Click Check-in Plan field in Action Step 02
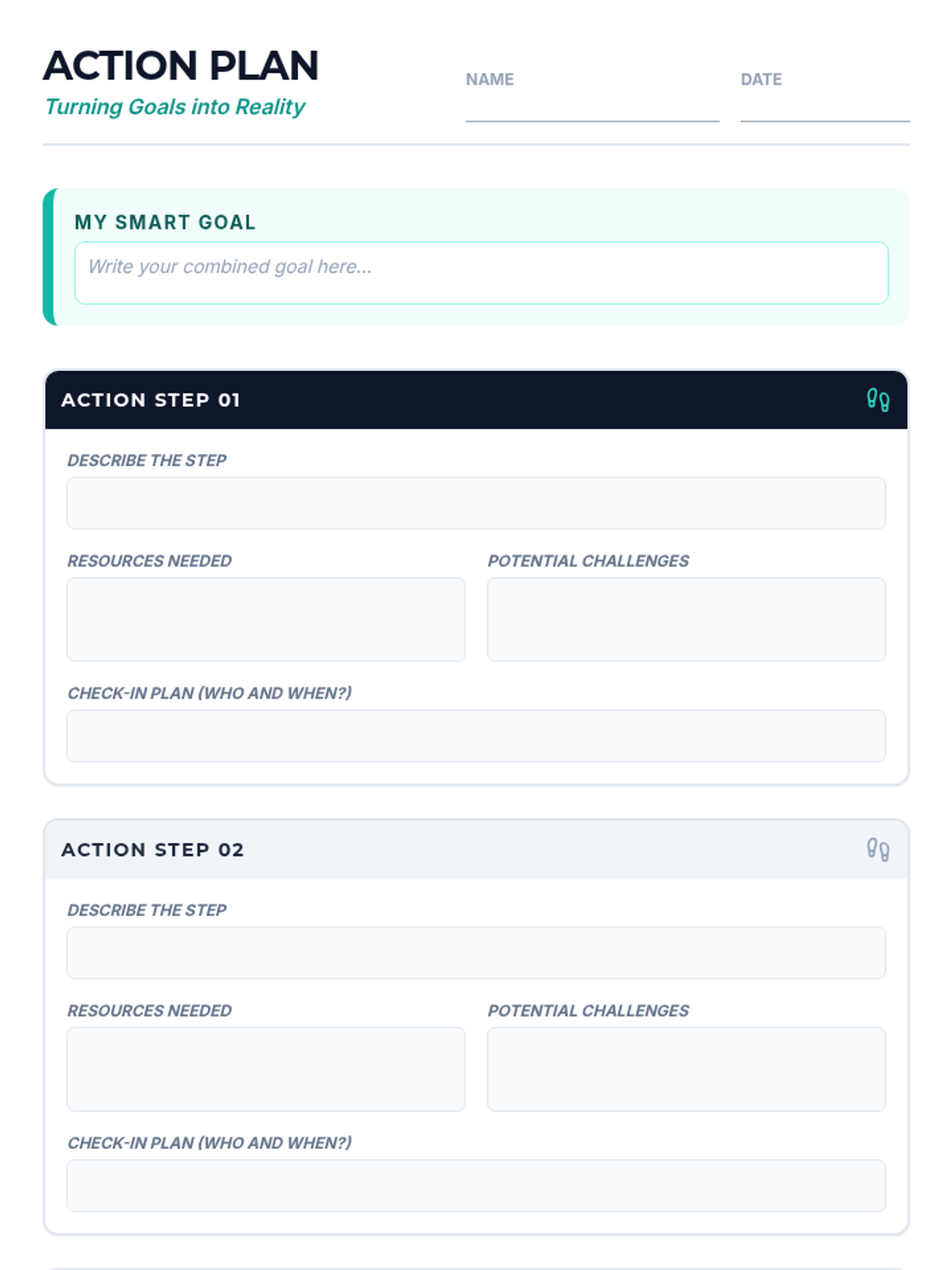 pyautogui.click(x=476, y=1186)
